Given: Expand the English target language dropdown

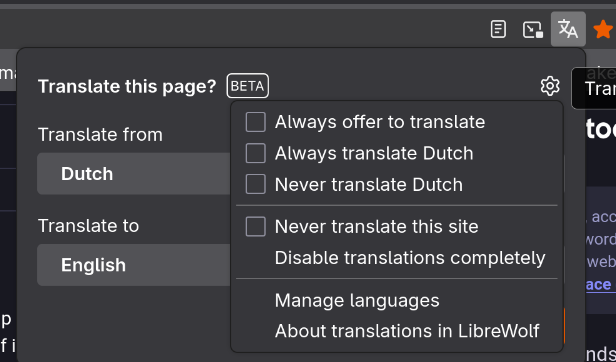Looking at the screenshot, I should 134,265.
